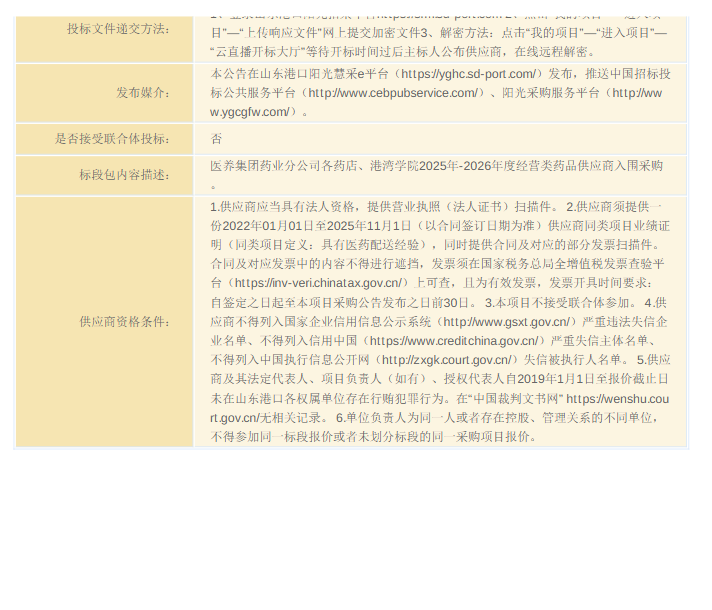Select the 是否接受联合体投标 label
Viewport: 712px width, 610px height.
111,139
